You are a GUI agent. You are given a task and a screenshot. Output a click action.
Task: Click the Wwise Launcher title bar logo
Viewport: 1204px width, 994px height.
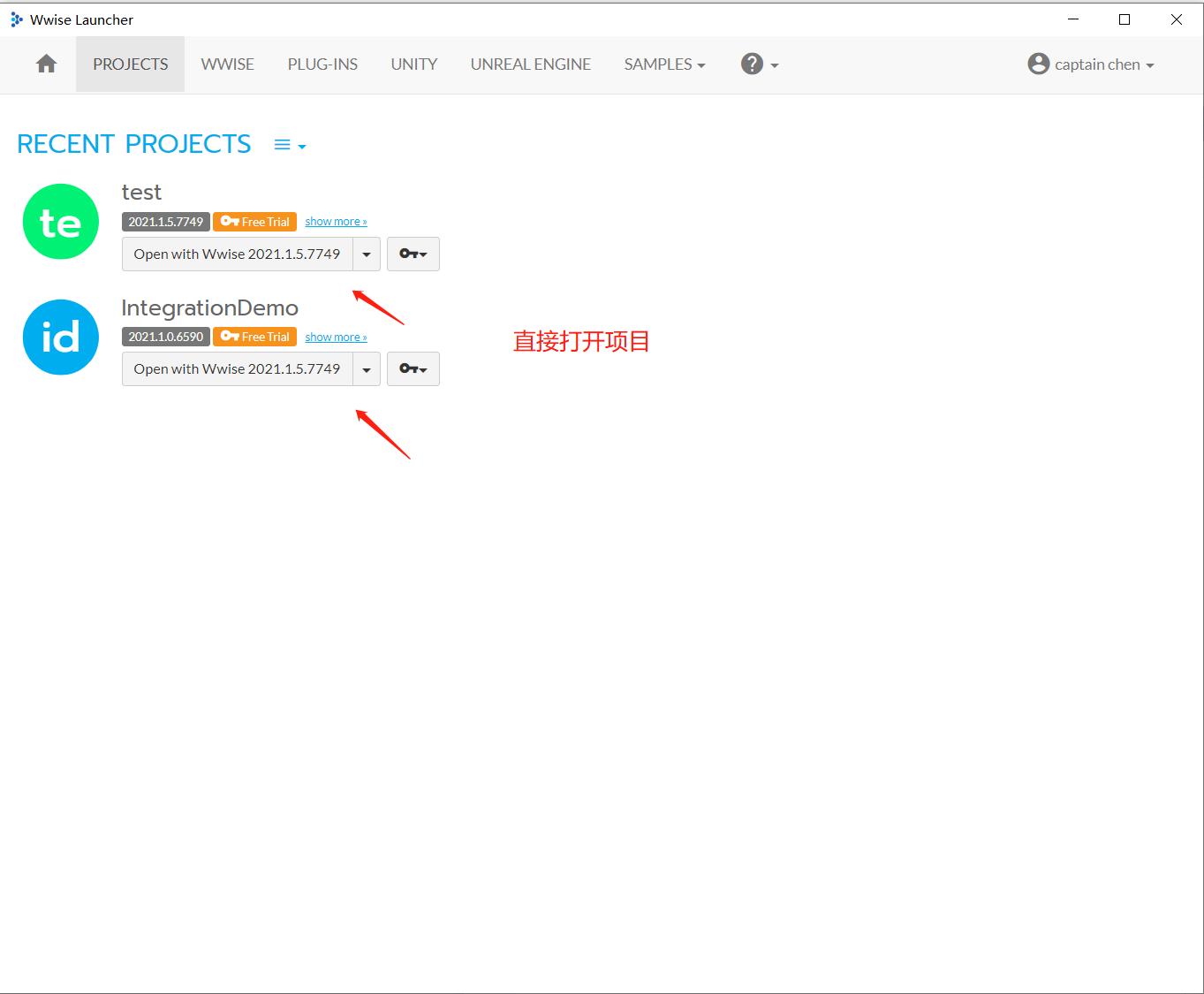click(17, 19)
